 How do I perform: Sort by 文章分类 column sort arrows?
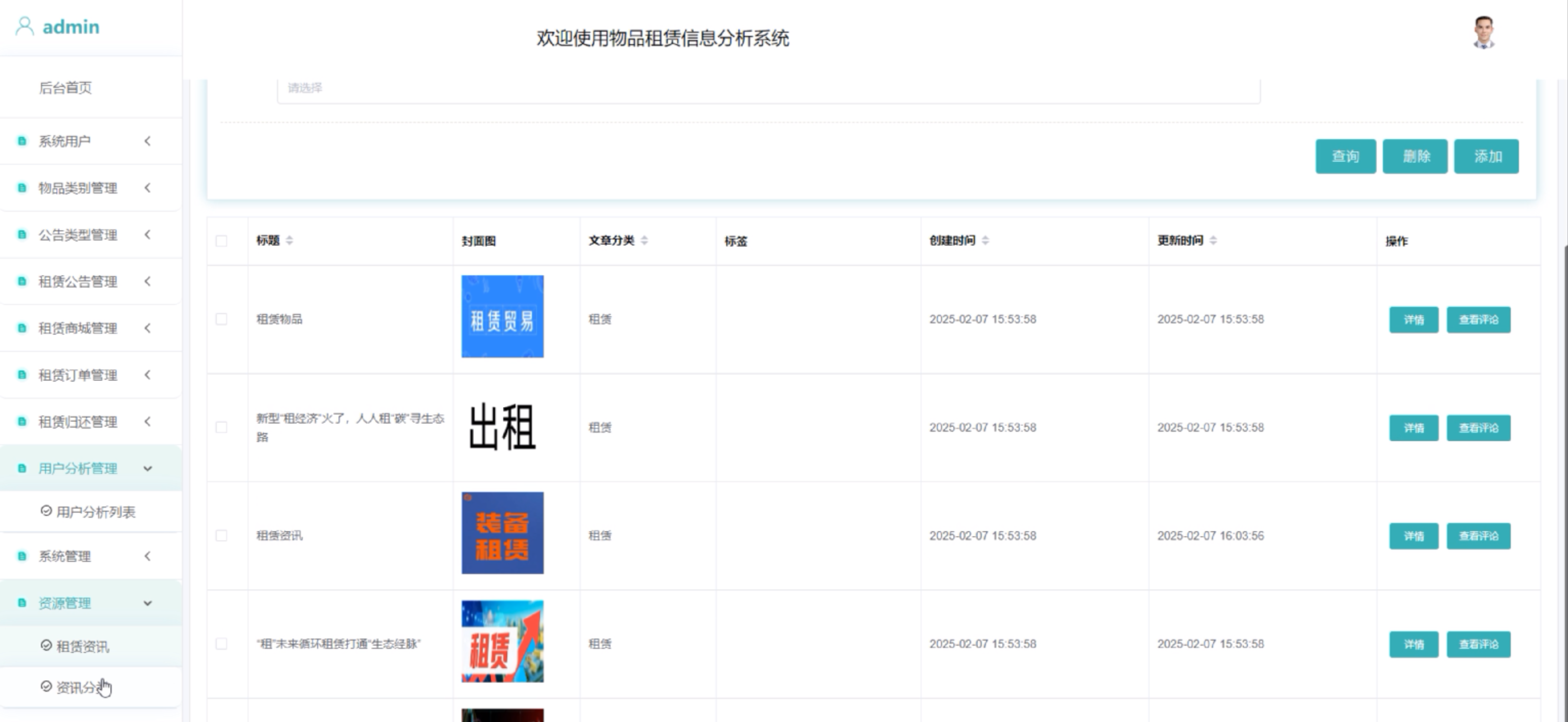coord(644,240)
